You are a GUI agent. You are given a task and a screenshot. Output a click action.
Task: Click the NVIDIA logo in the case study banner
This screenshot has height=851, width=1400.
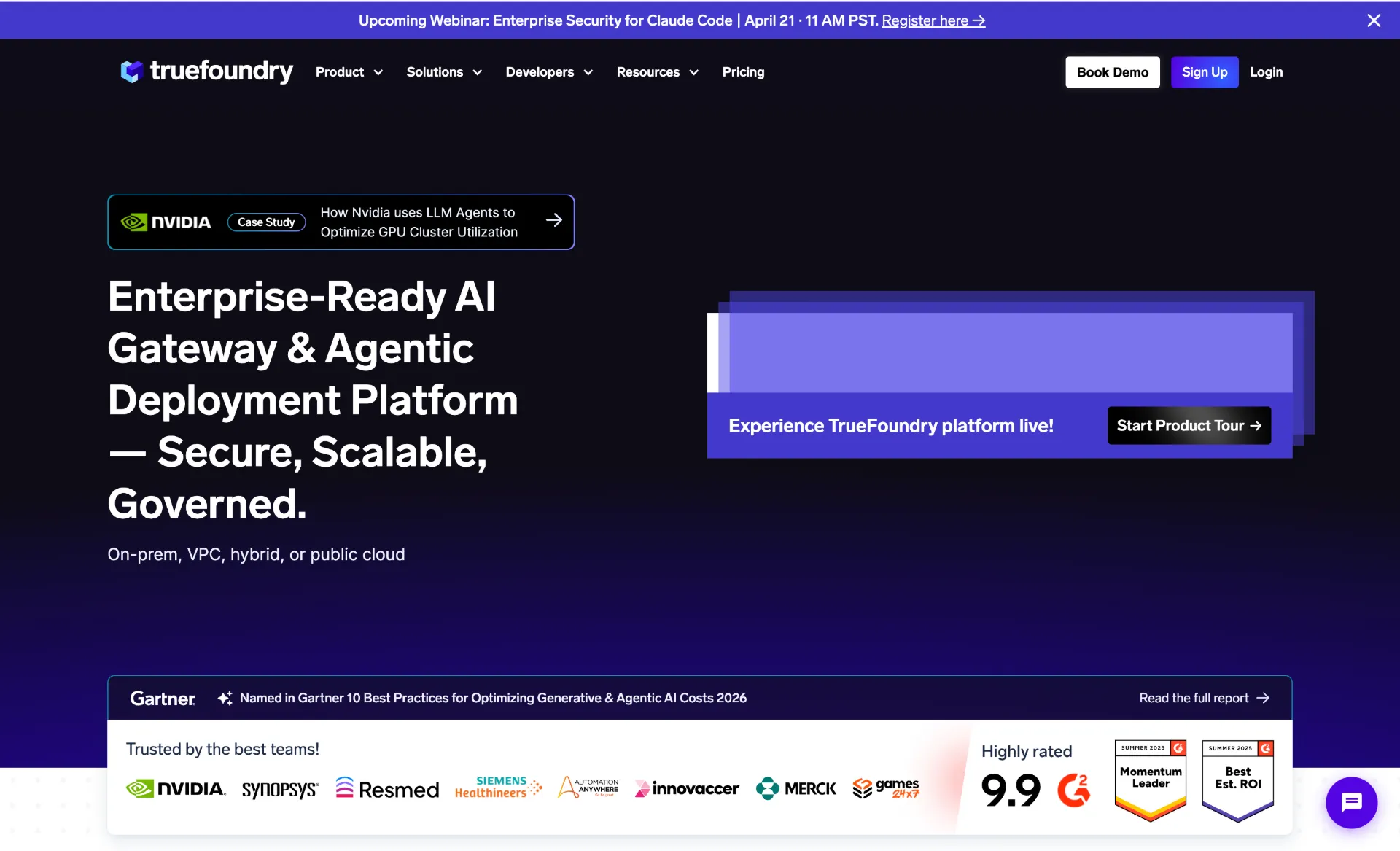pyautogui.click(x=166, y=222)
